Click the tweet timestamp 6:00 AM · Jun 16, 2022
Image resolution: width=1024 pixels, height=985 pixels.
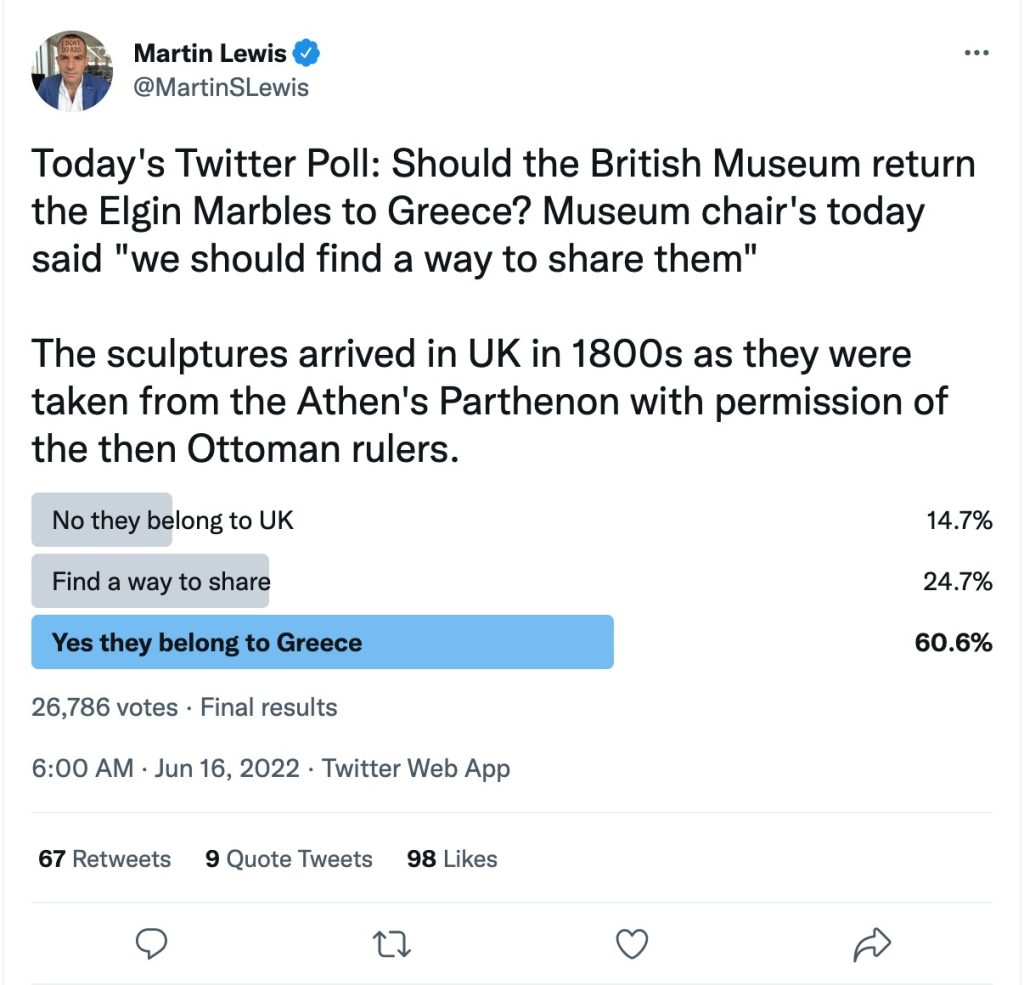(165, 768)
